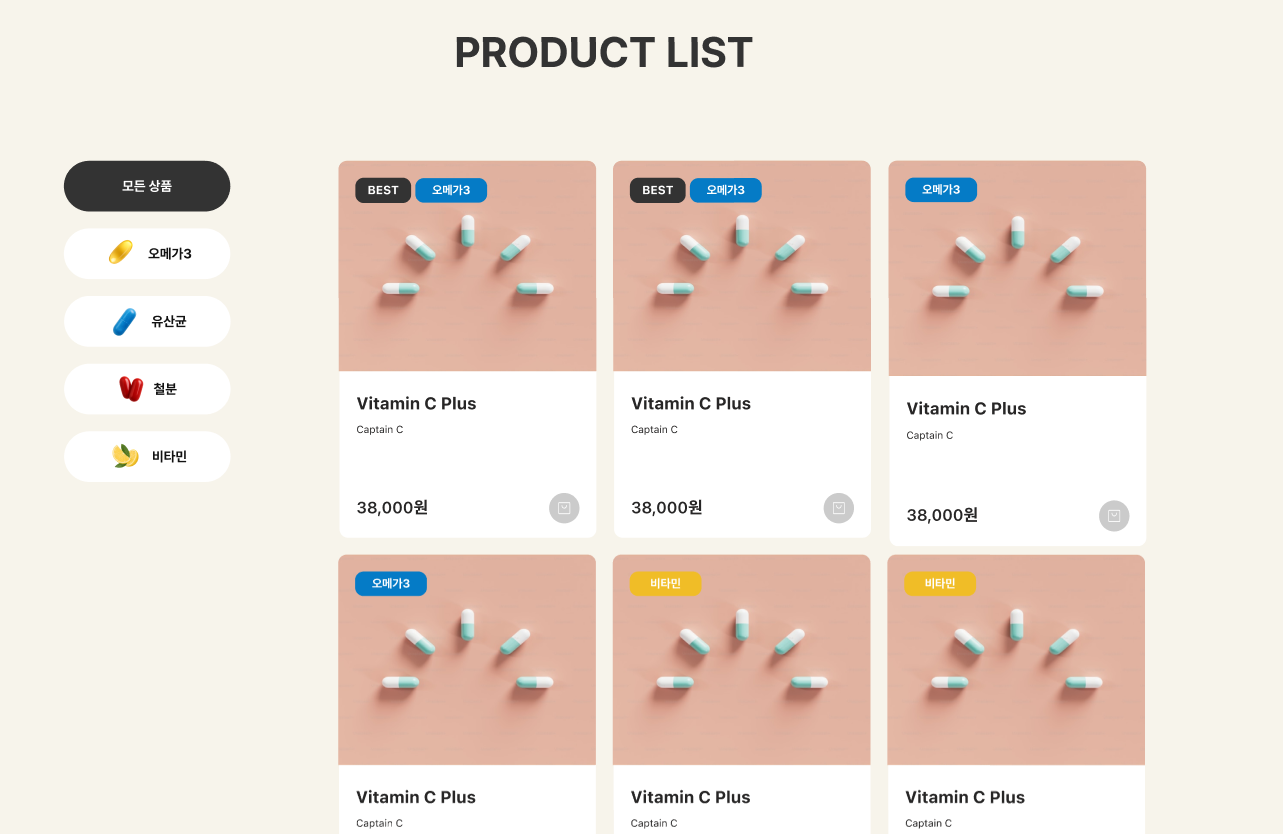Add first Vitamin C Plus to cart
The image size is (1283, 834).
point(564,508)
